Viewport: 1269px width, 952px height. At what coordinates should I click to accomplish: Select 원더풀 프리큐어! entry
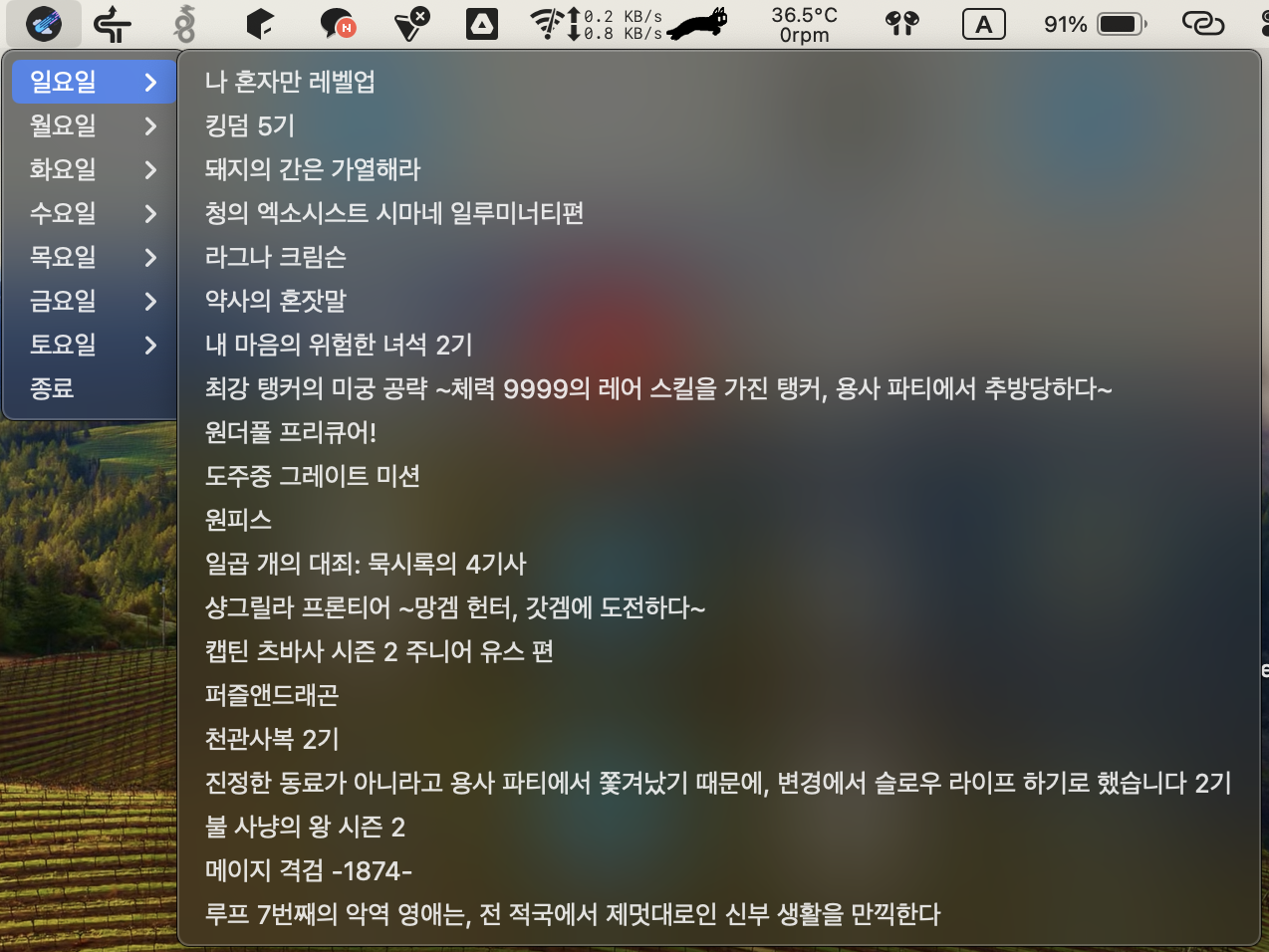pyautogui.click(x=718, y=432)
